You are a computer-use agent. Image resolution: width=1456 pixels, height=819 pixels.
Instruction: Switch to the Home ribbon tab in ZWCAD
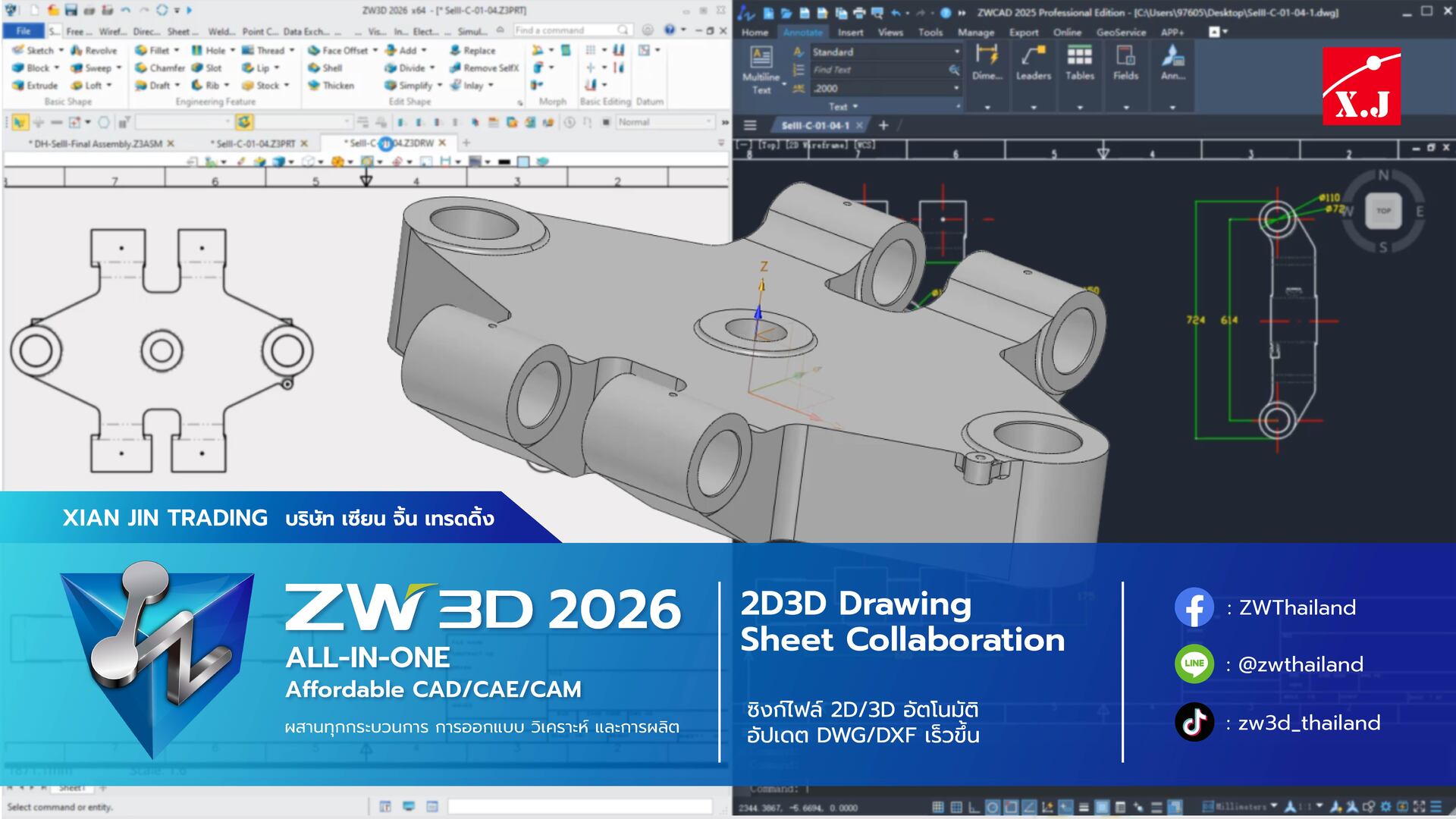point(755,33)
